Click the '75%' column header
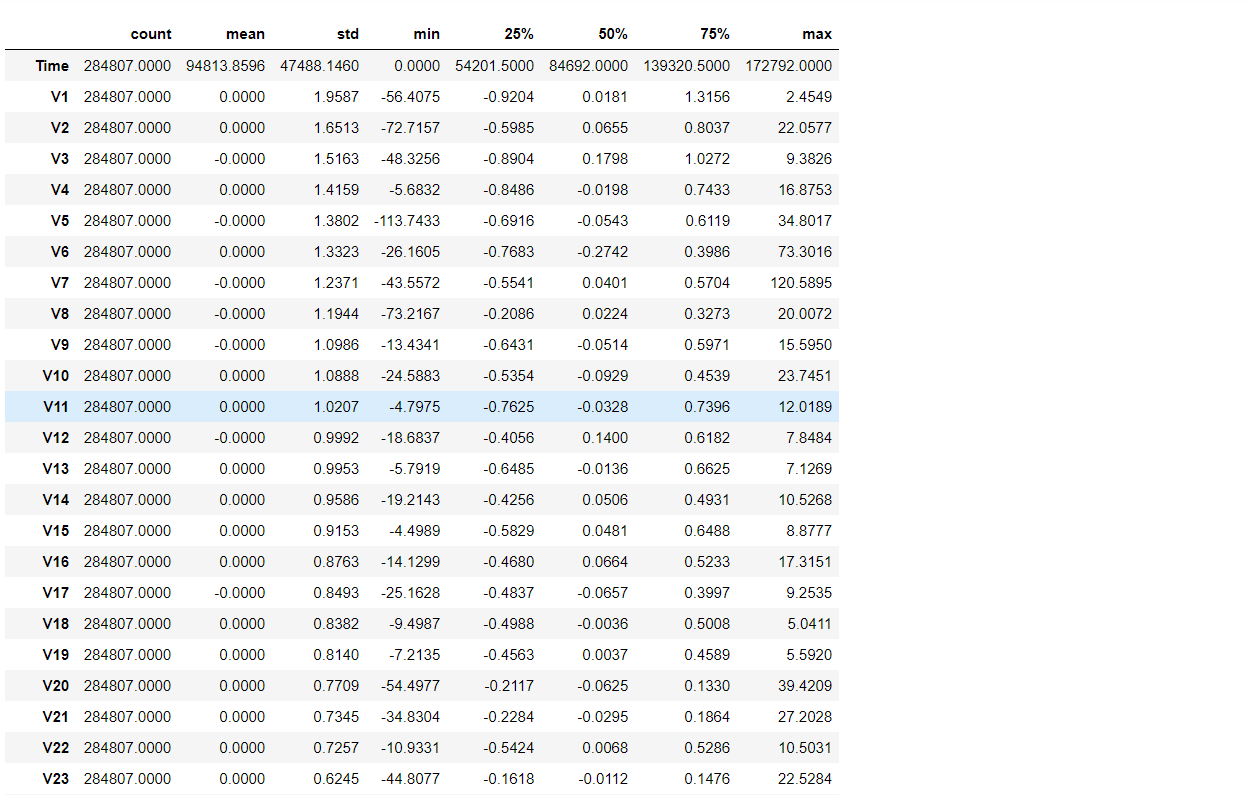The image size is (1250, 795). tap(714, 34)
